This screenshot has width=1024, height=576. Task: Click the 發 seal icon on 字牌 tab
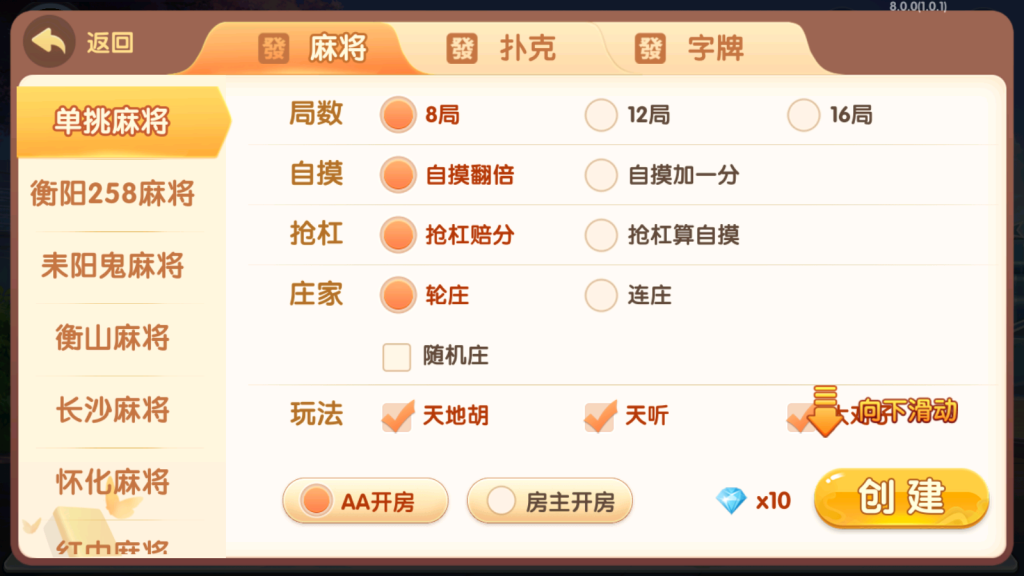(647, 48)
